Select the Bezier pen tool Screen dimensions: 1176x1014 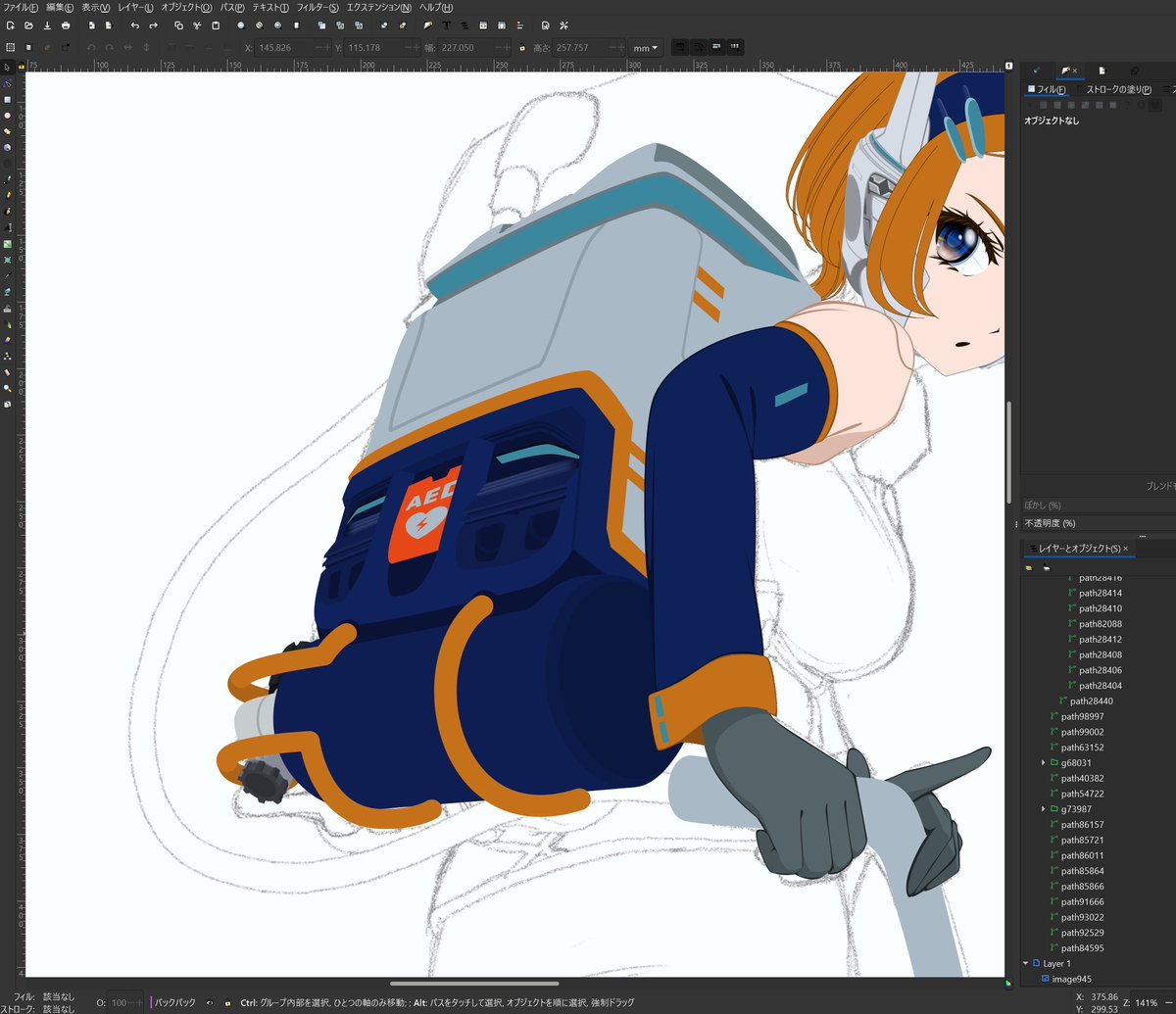(7, 179)
